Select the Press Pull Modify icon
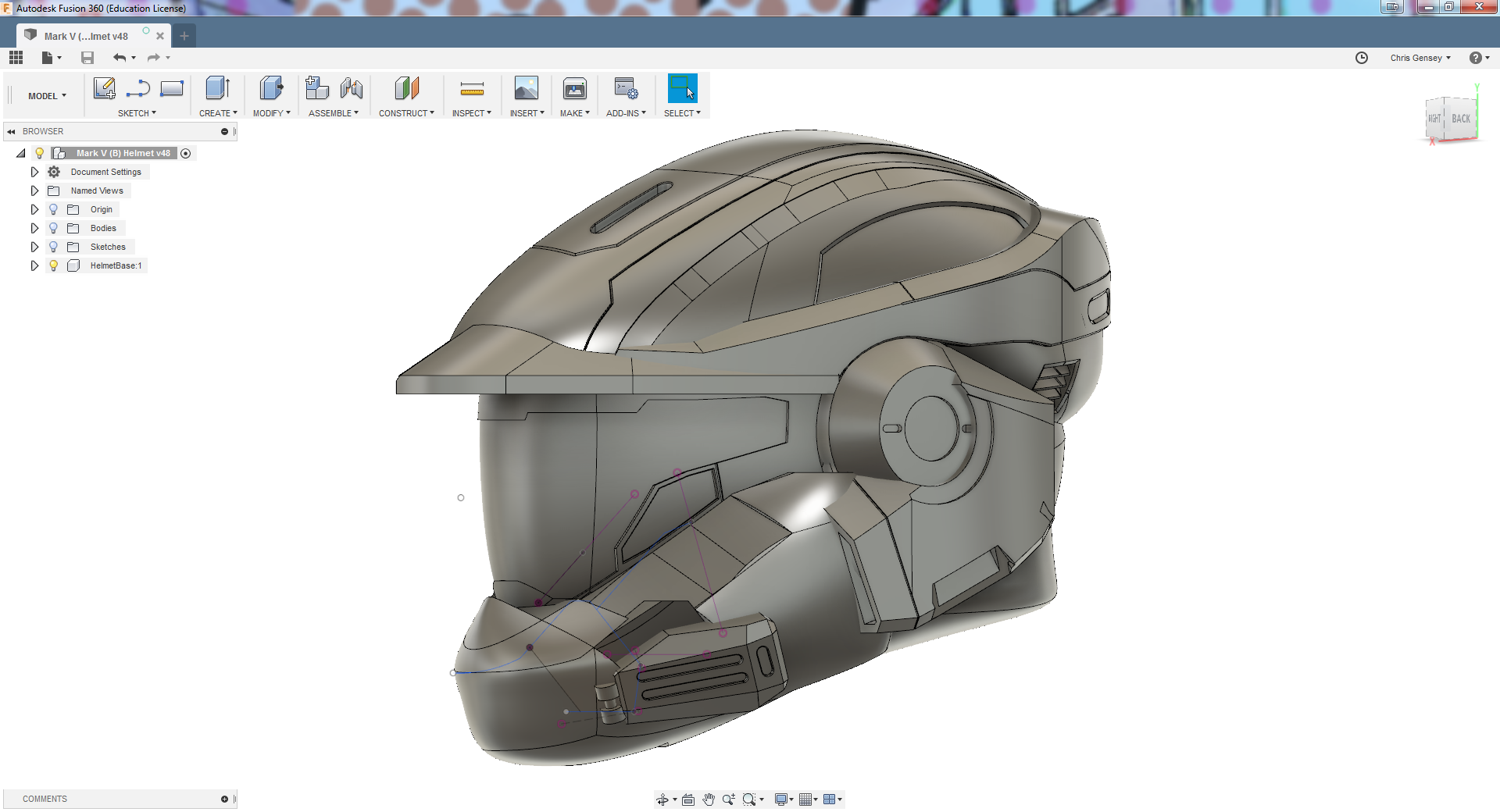 (271, 88)
